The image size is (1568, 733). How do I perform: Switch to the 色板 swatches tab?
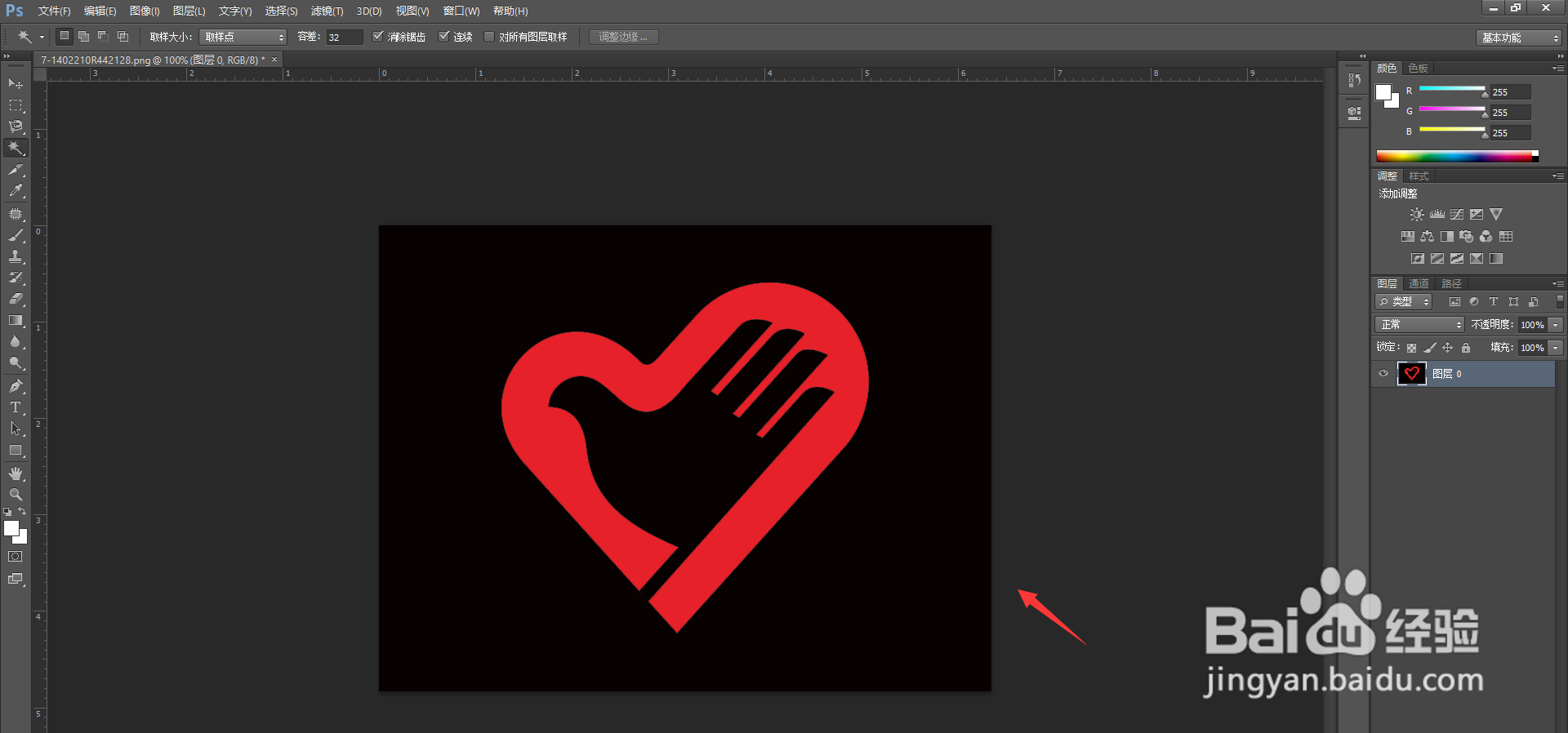point(1418,69)
